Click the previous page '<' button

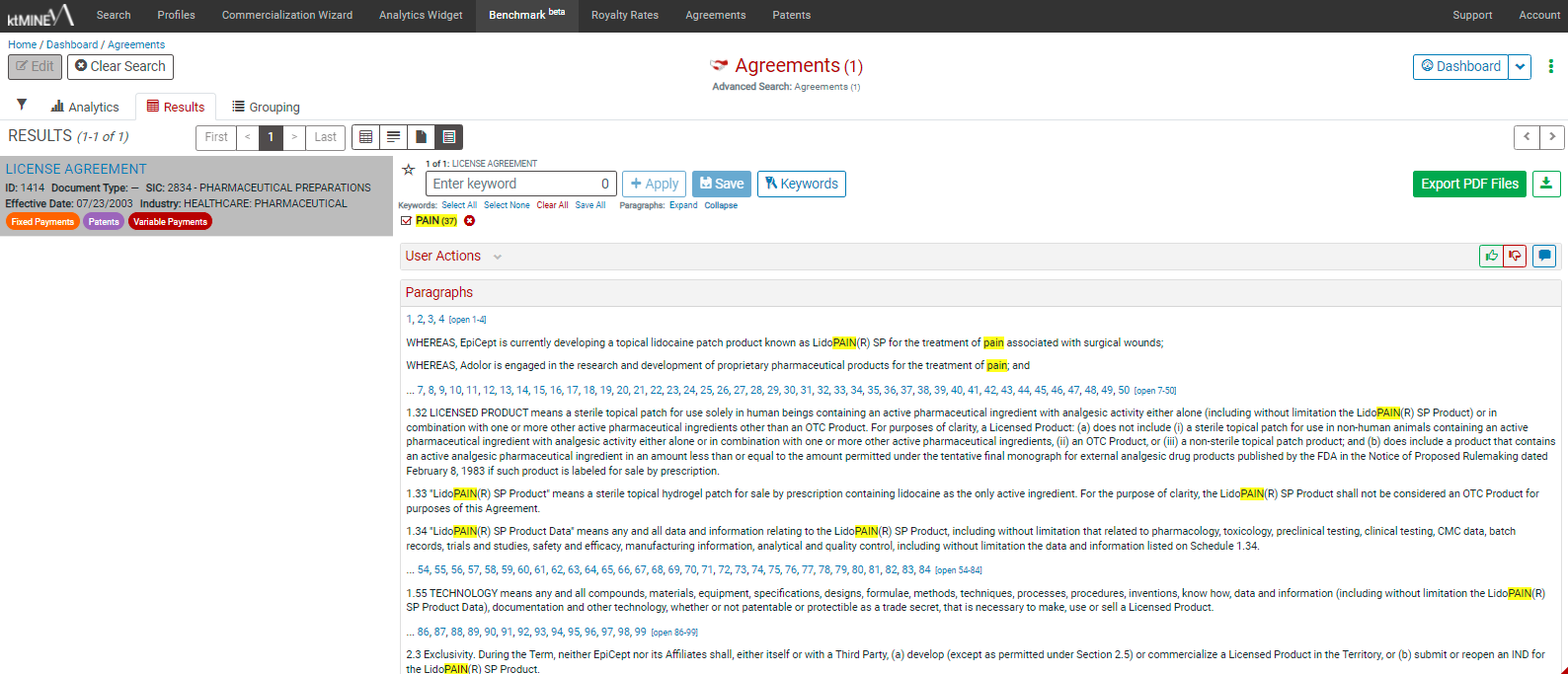tap(247, 137)
